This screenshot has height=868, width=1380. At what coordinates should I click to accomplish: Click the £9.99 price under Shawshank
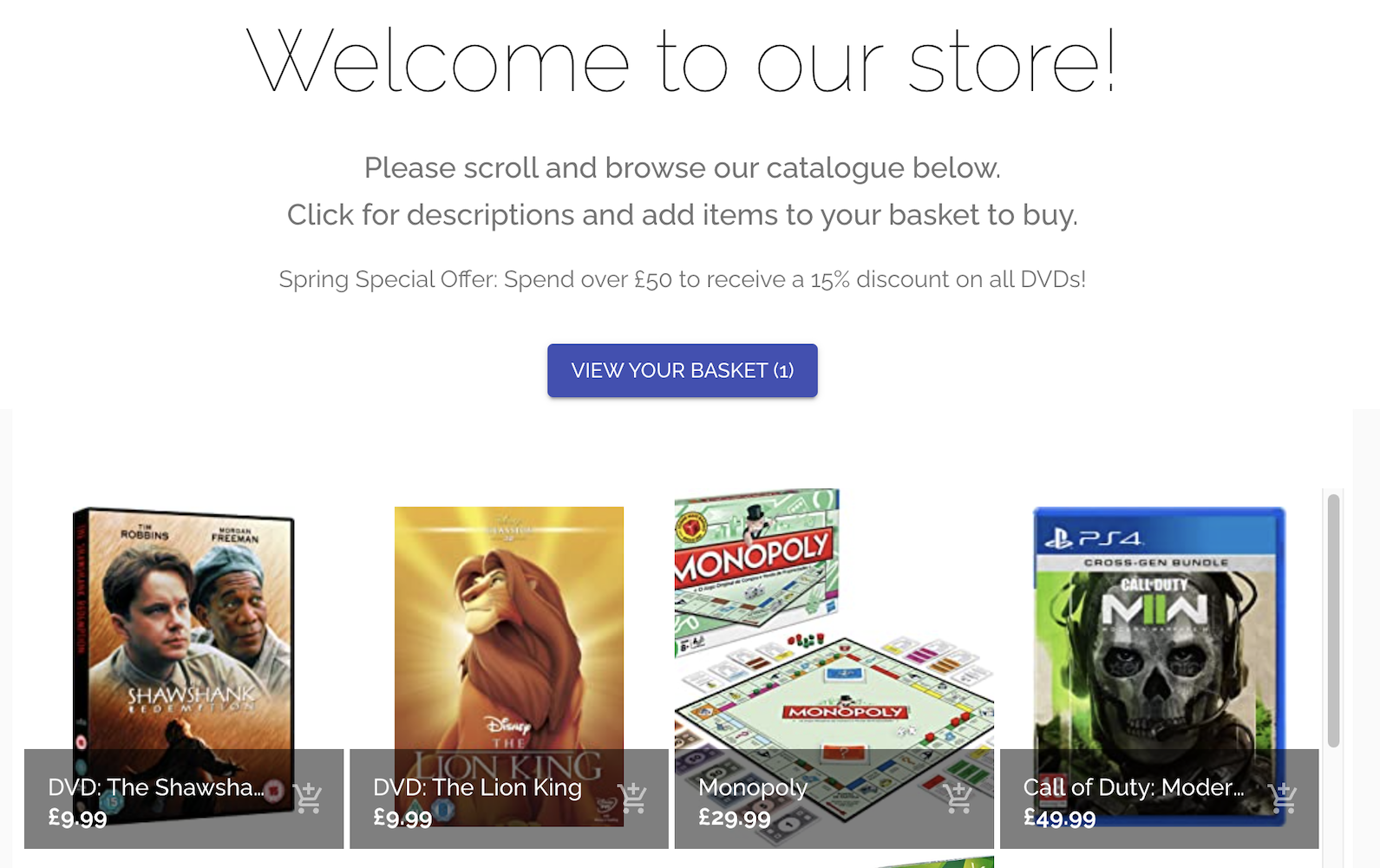click(x=77, y=818)
